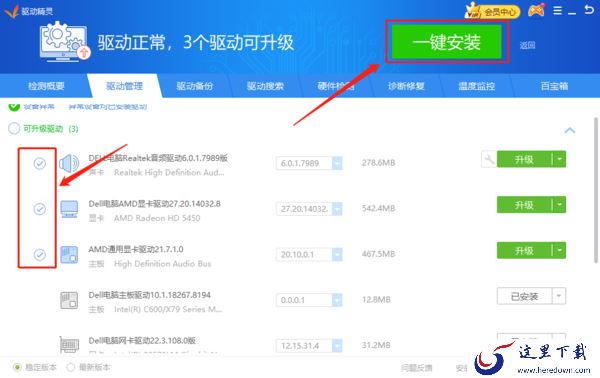
Task: Click the 31.2MB size text
Action: pos(376,345)
